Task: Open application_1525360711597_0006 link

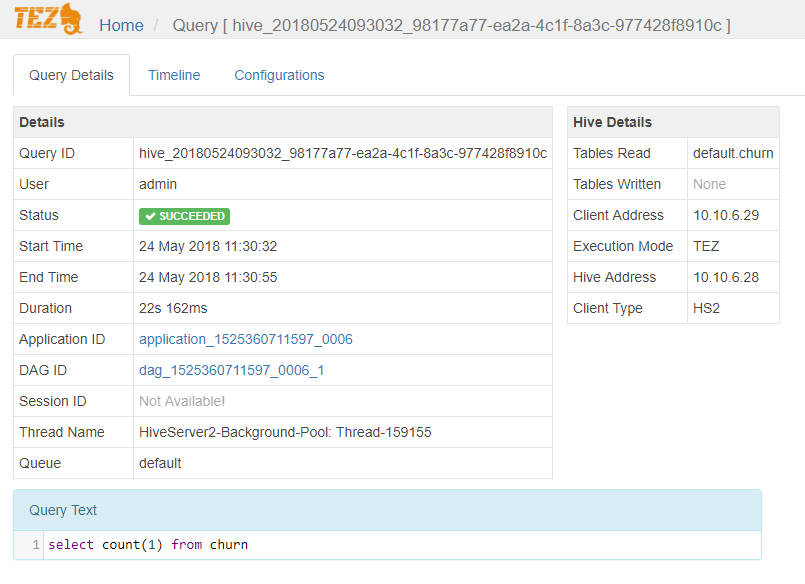Action: click(x=246, y=339)
